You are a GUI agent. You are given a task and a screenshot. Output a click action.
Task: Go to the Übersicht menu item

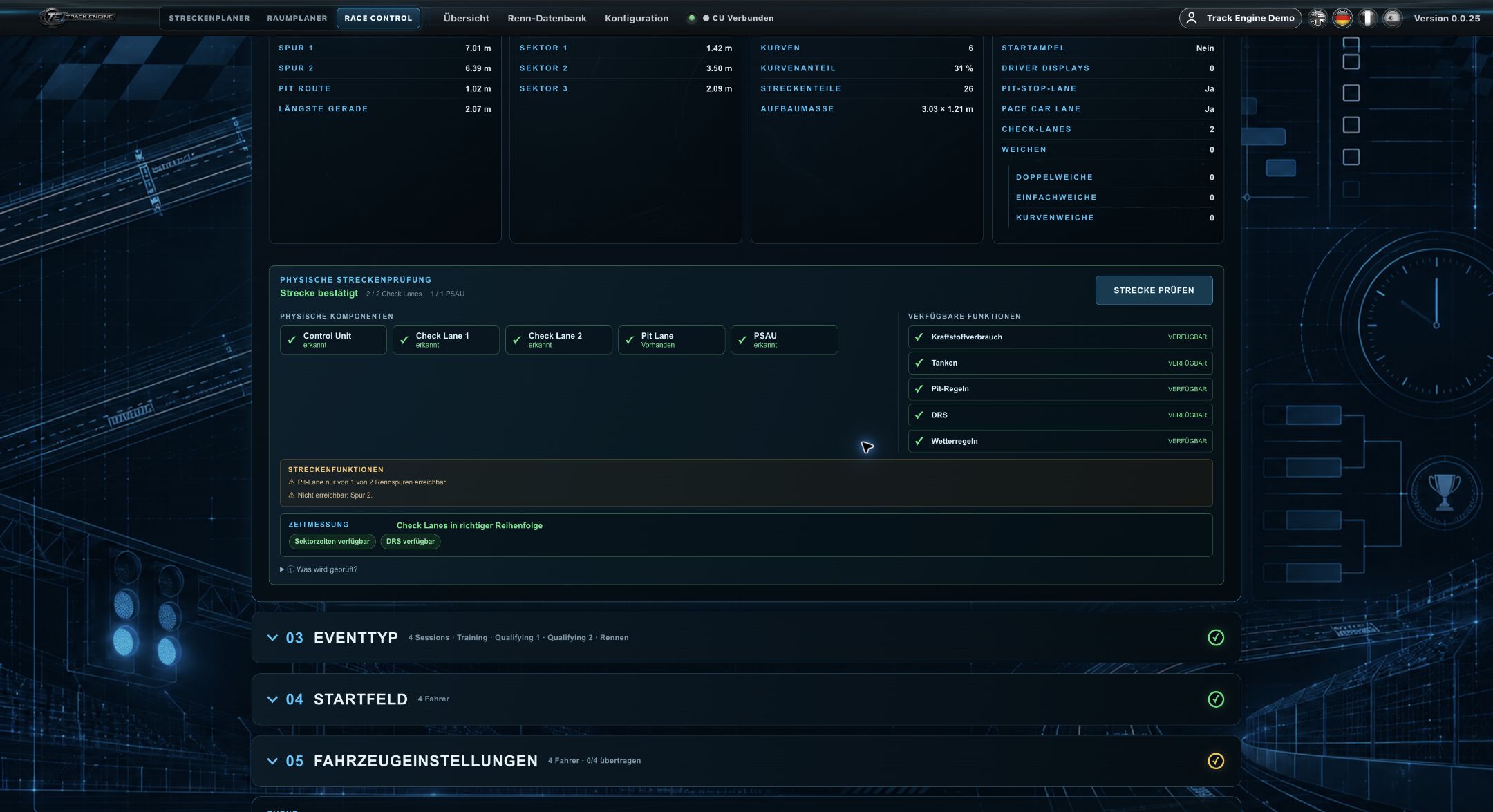click(x=466, y=18)
